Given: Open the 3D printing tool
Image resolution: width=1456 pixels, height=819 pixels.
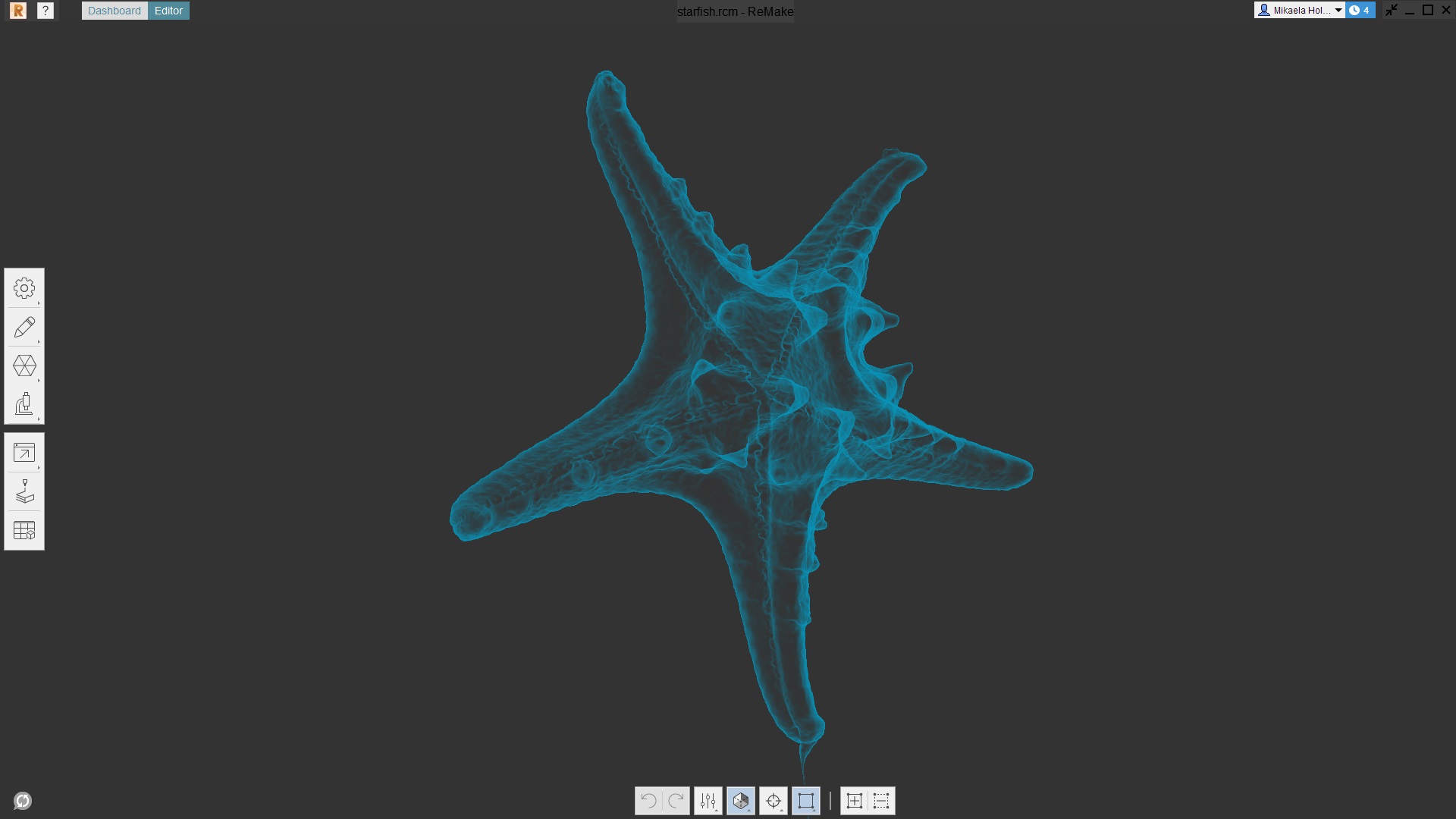Looking at the screenshot, I should tap(24, 491).
